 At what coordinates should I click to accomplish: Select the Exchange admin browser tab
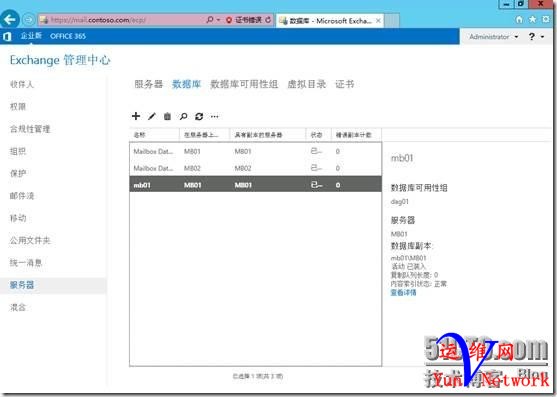(330, 21)
